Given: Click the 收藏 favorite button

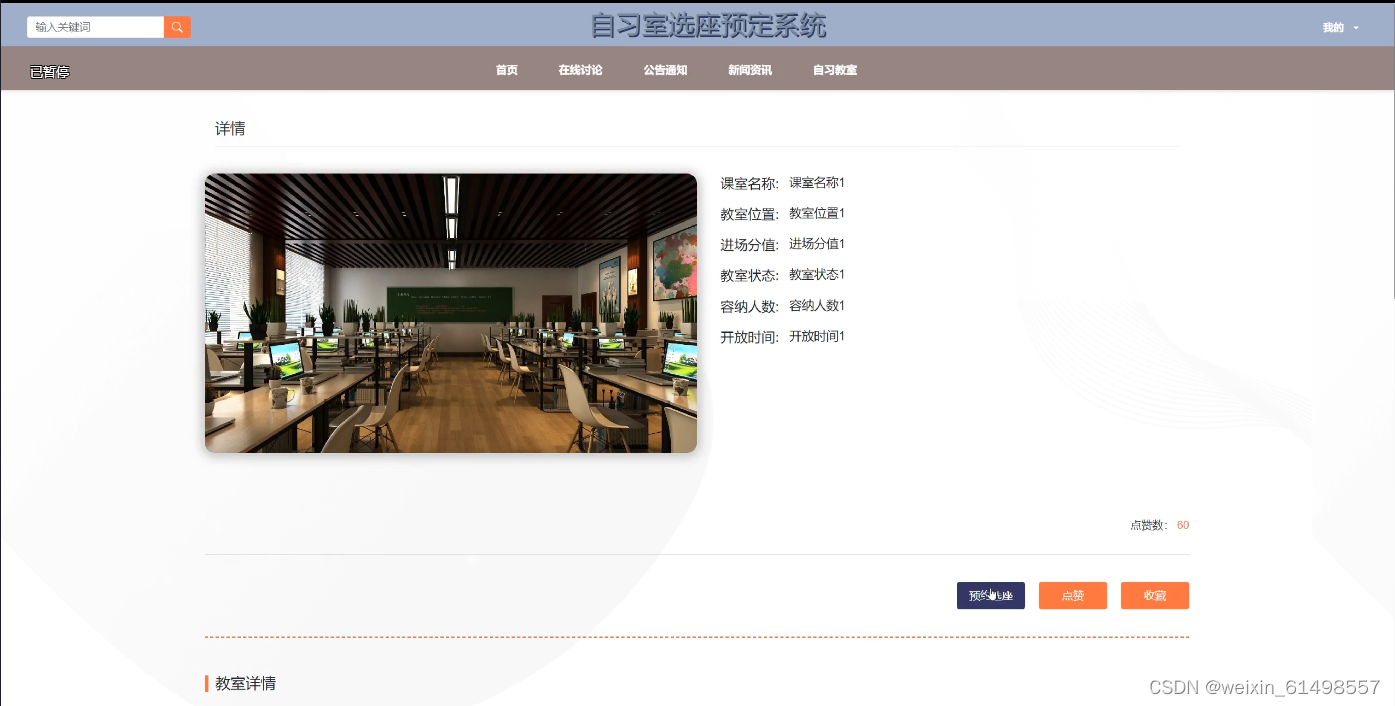Looking at the screenshot, I should coord(1155,595).
